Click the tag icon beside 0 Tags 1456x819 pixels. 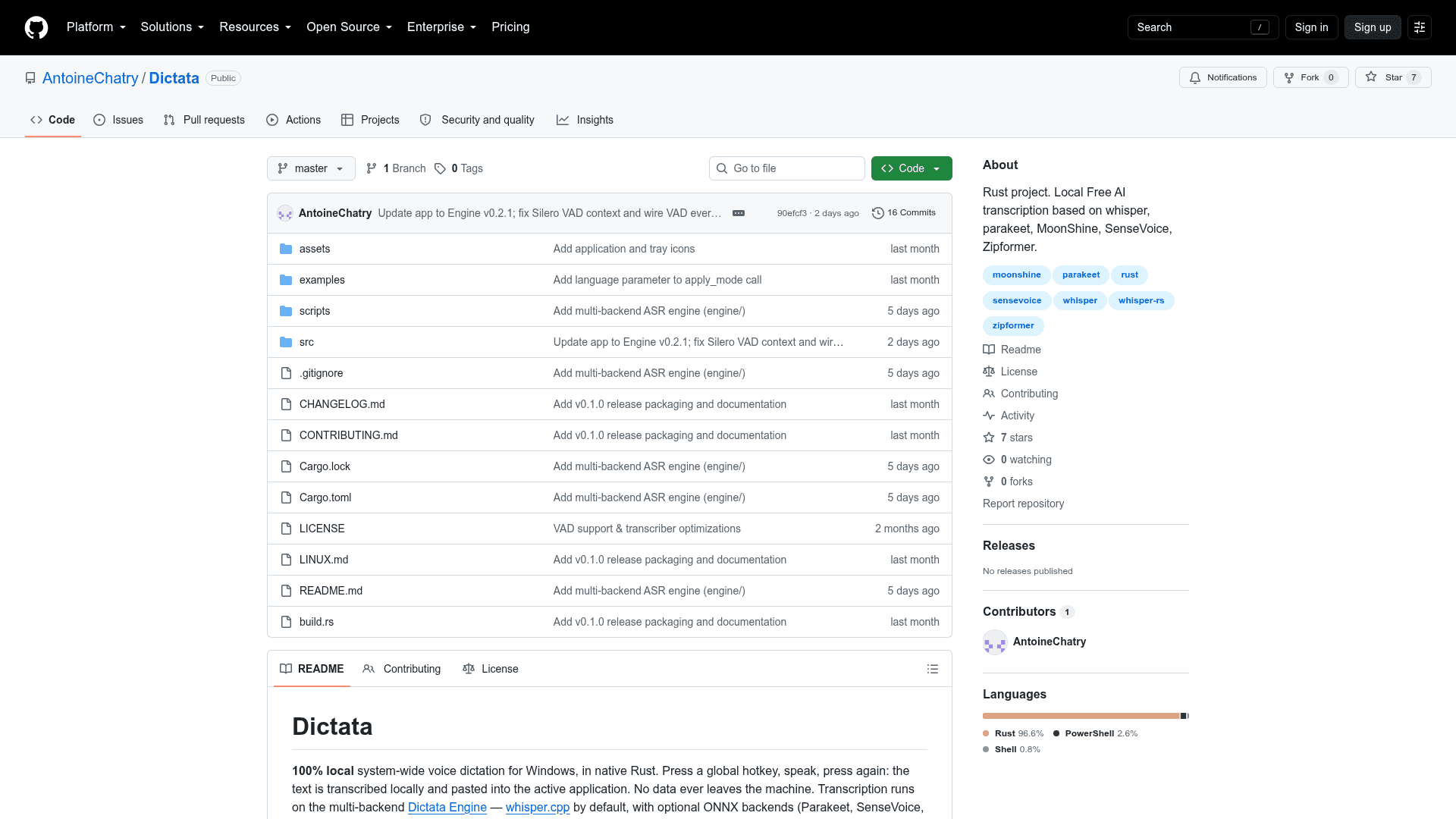[440, 168]
